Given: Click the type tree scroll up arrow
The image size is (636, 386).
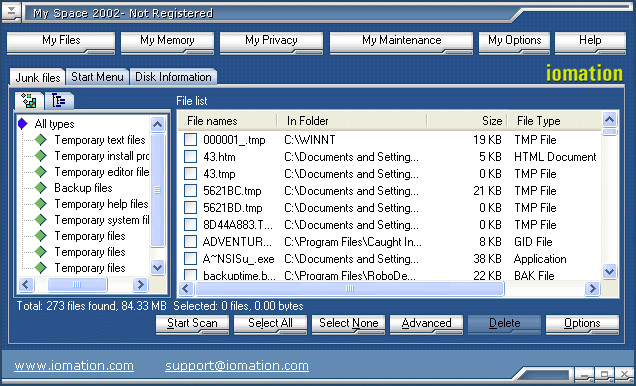Looking at the screenshot, I should (x=157, y=124).
